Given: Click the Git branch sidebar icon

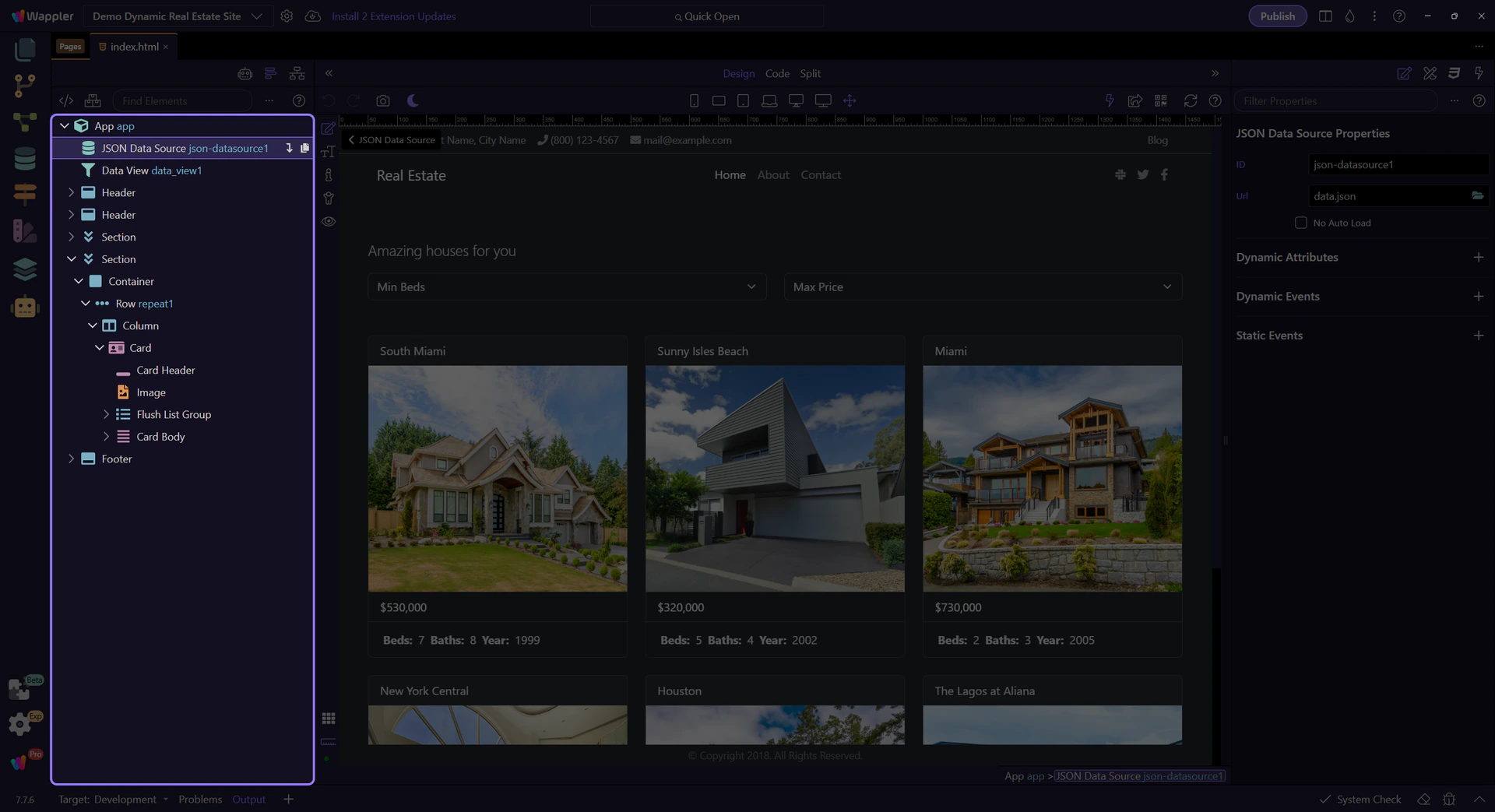Looking at the screenshot, I should click(x=25, y=85).
